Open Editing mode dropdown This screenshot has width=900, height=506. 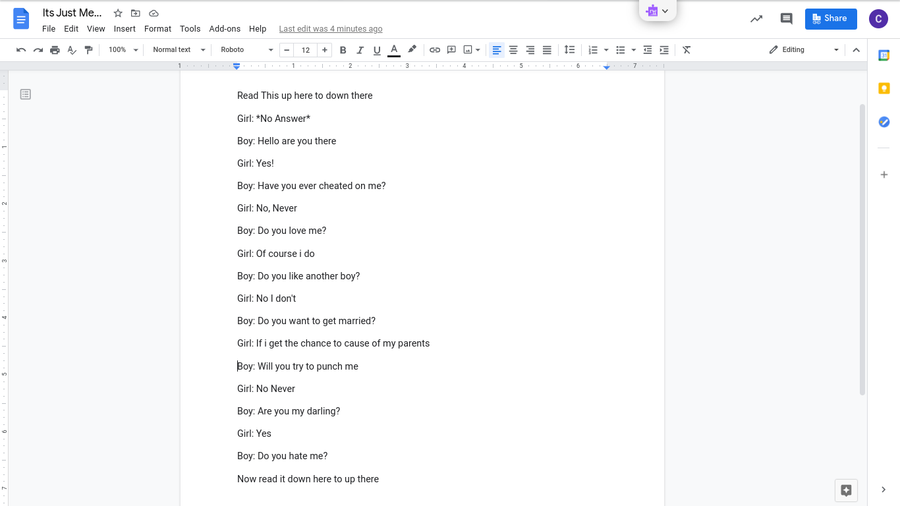(x=804, y=50)
